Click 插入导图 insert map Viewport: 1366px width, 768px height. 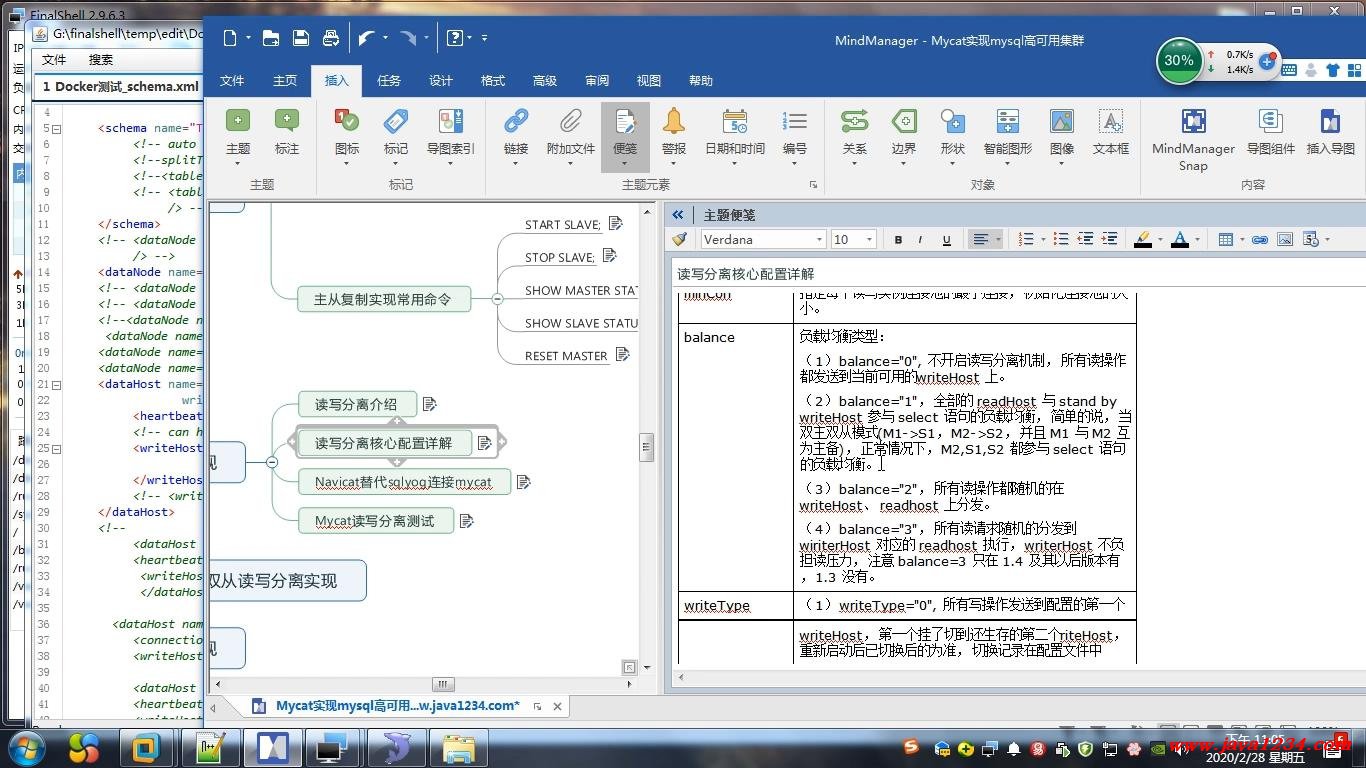pyautogui.click(x=1331, y=132)
